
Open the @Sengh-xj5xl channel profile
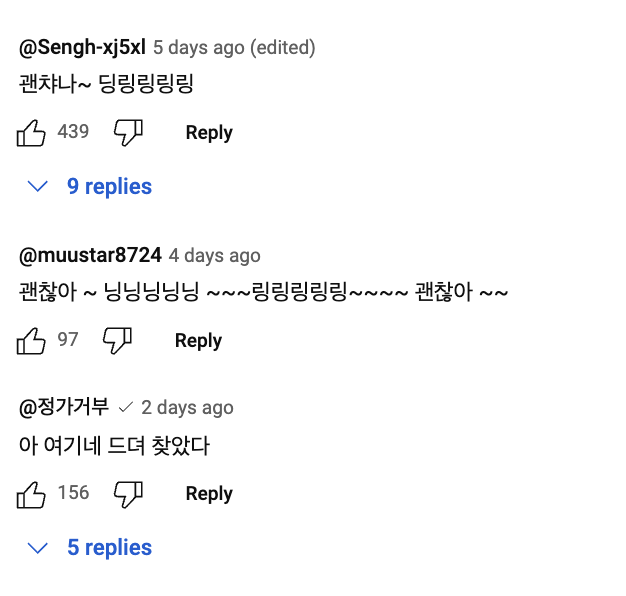(x=82, y=48)
